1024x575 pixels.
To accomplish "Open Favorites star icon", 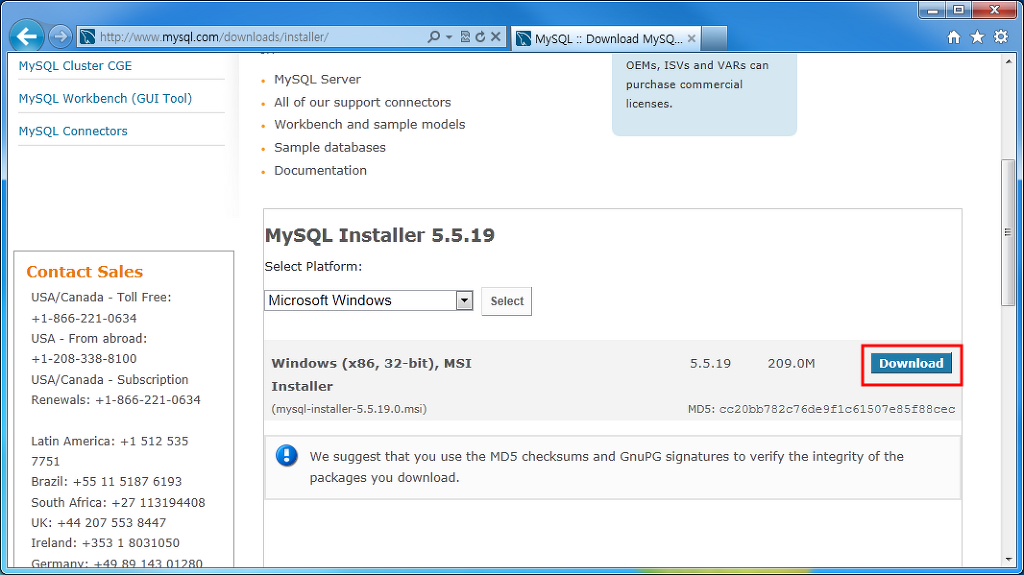I will pos(978,37).
